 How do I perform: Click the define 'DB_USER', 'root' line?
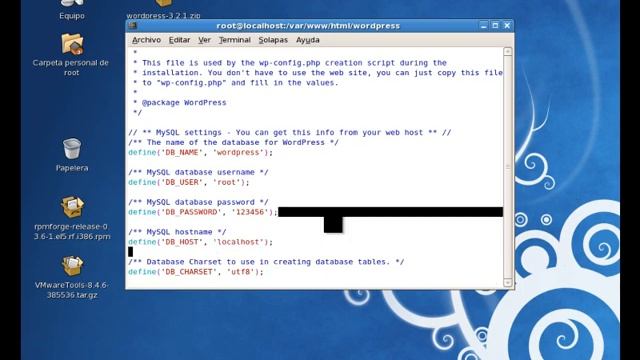pyautogui.click(x=189, y=182)
